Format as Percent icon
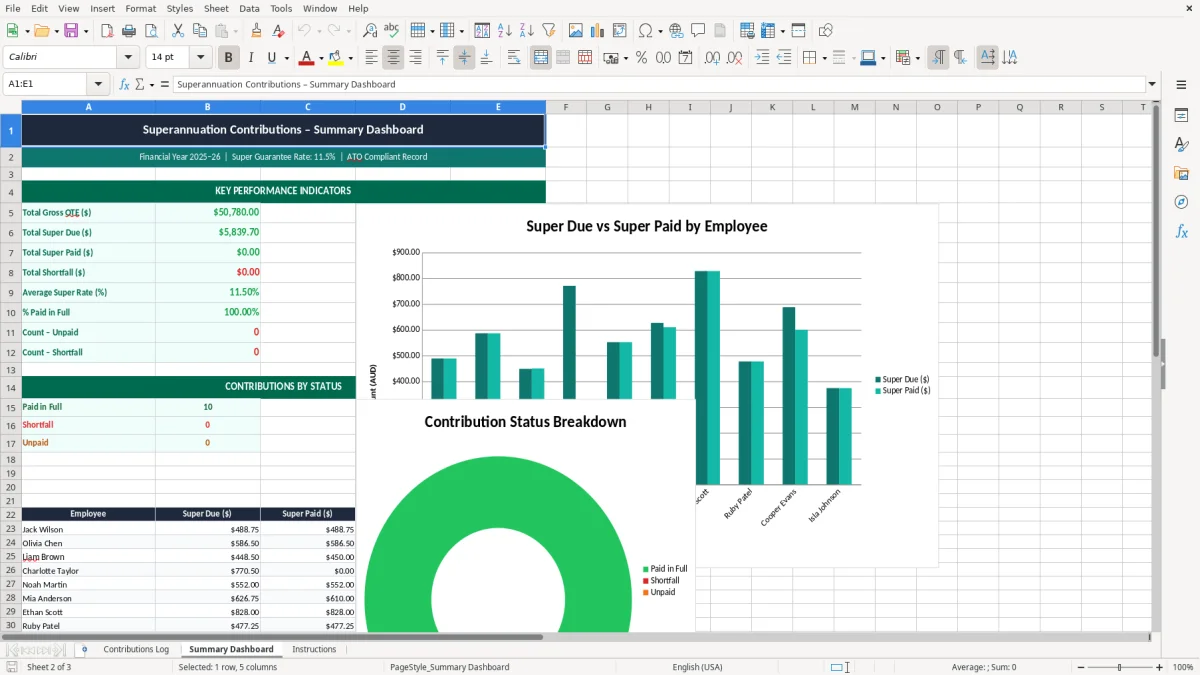The image size is (1200, 675). (x=641, y=58)
